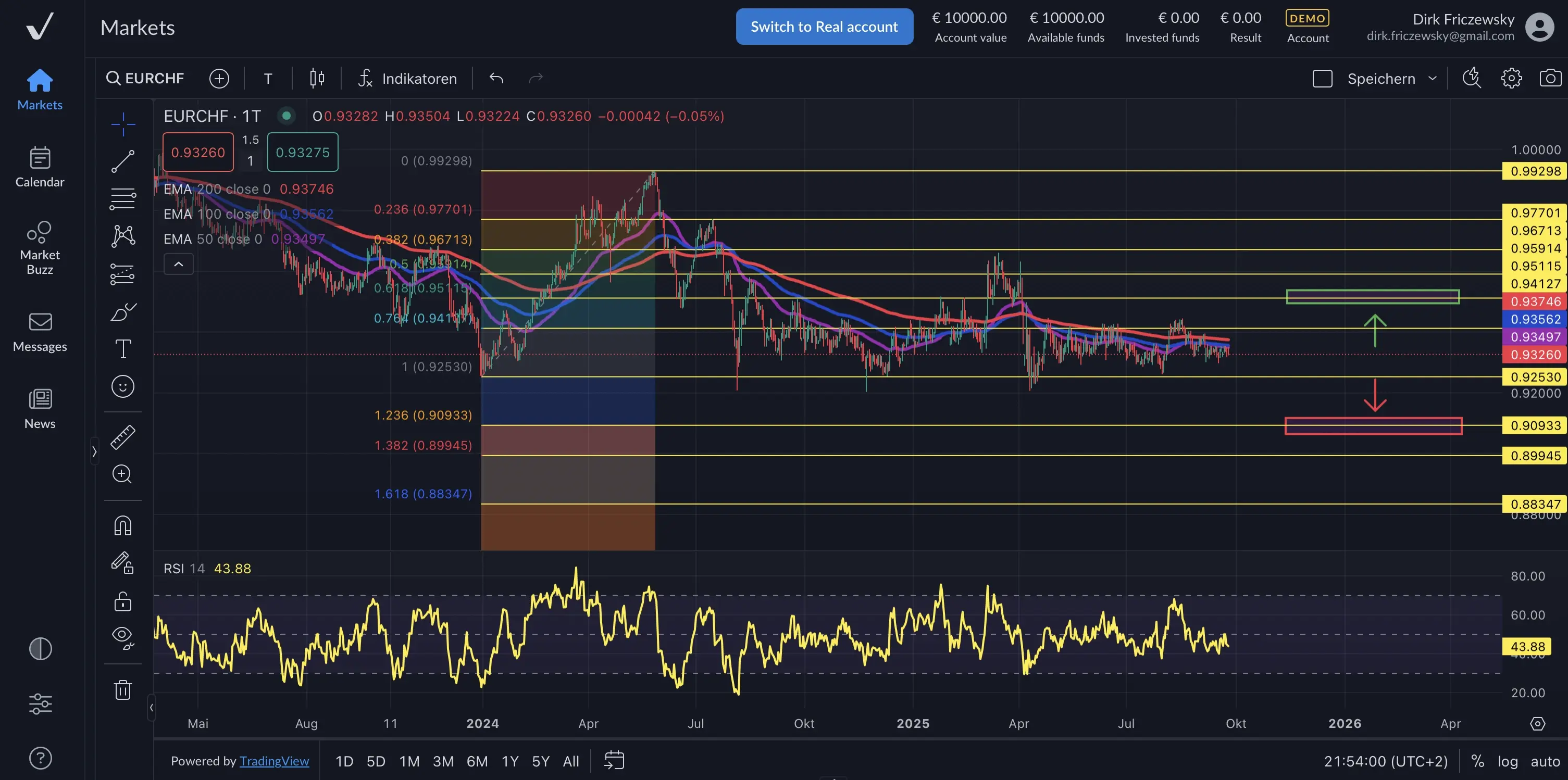Image resolution: width=1568 pixels, height=780 pixels.
Task: Select the Fibonacci retracement tool
Action: (x=122, y=199)
